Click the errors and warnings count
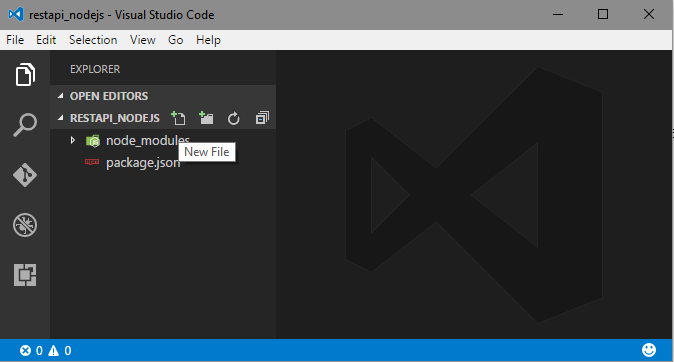Screen dimensions: 674x362 click(46, 351)
